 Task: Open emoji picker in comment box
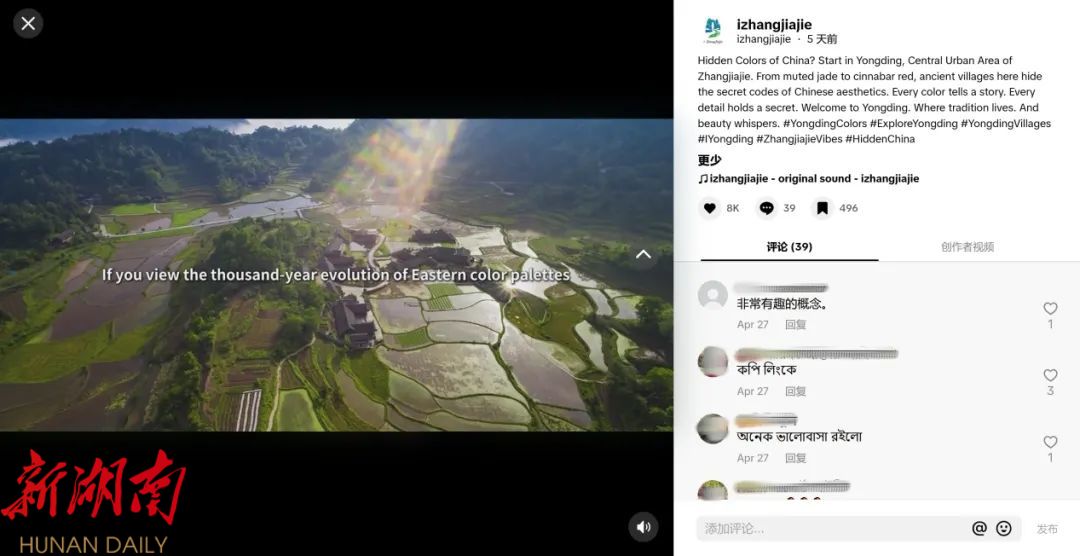click(1004, 528)
